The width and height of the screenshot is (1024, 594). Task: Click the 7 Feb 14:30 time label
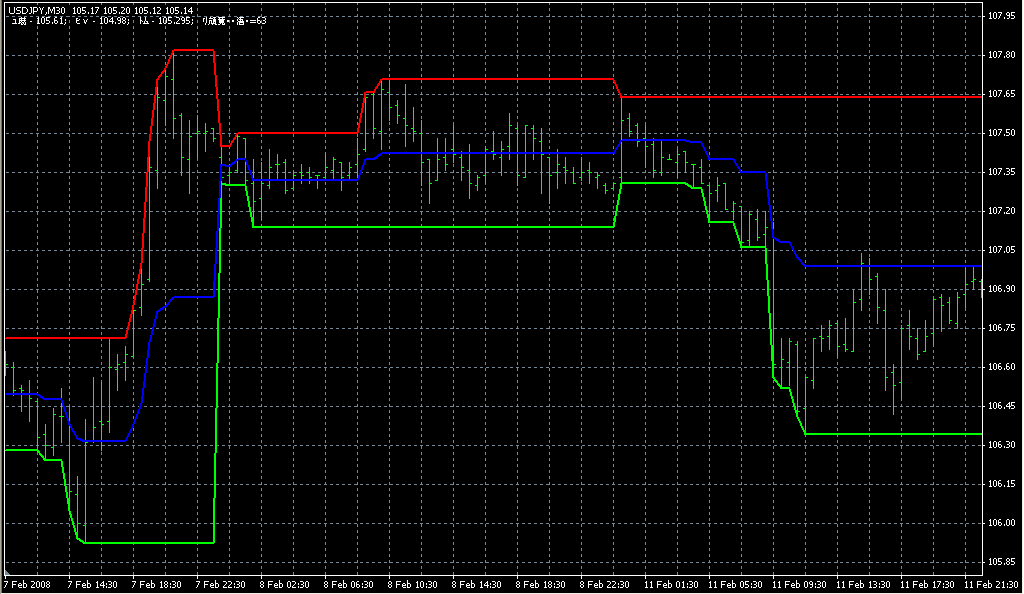[93, 585]
